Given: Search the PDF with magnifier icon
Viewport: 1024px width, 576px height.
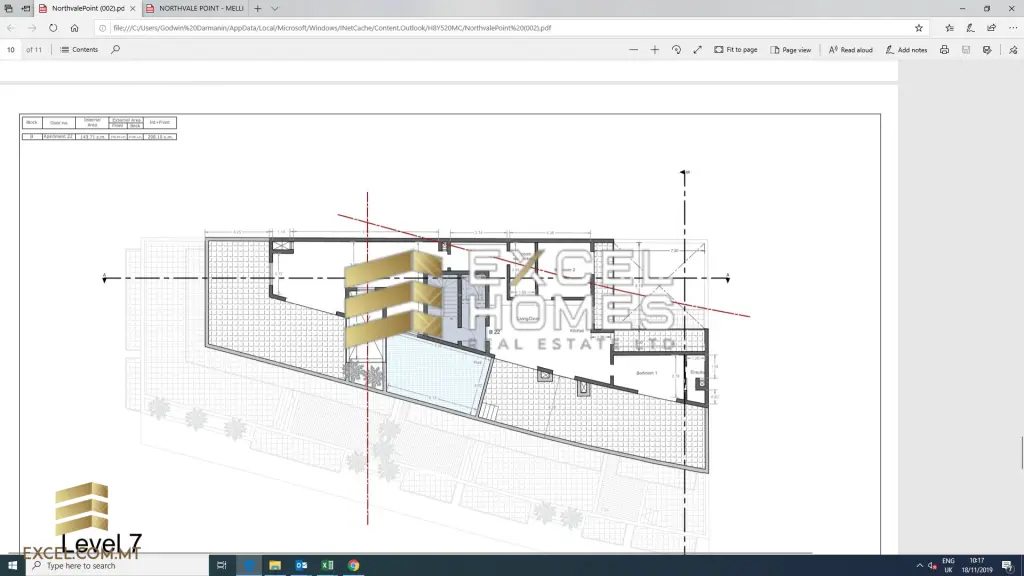Looking at the screenshot, I should (115, 49).
